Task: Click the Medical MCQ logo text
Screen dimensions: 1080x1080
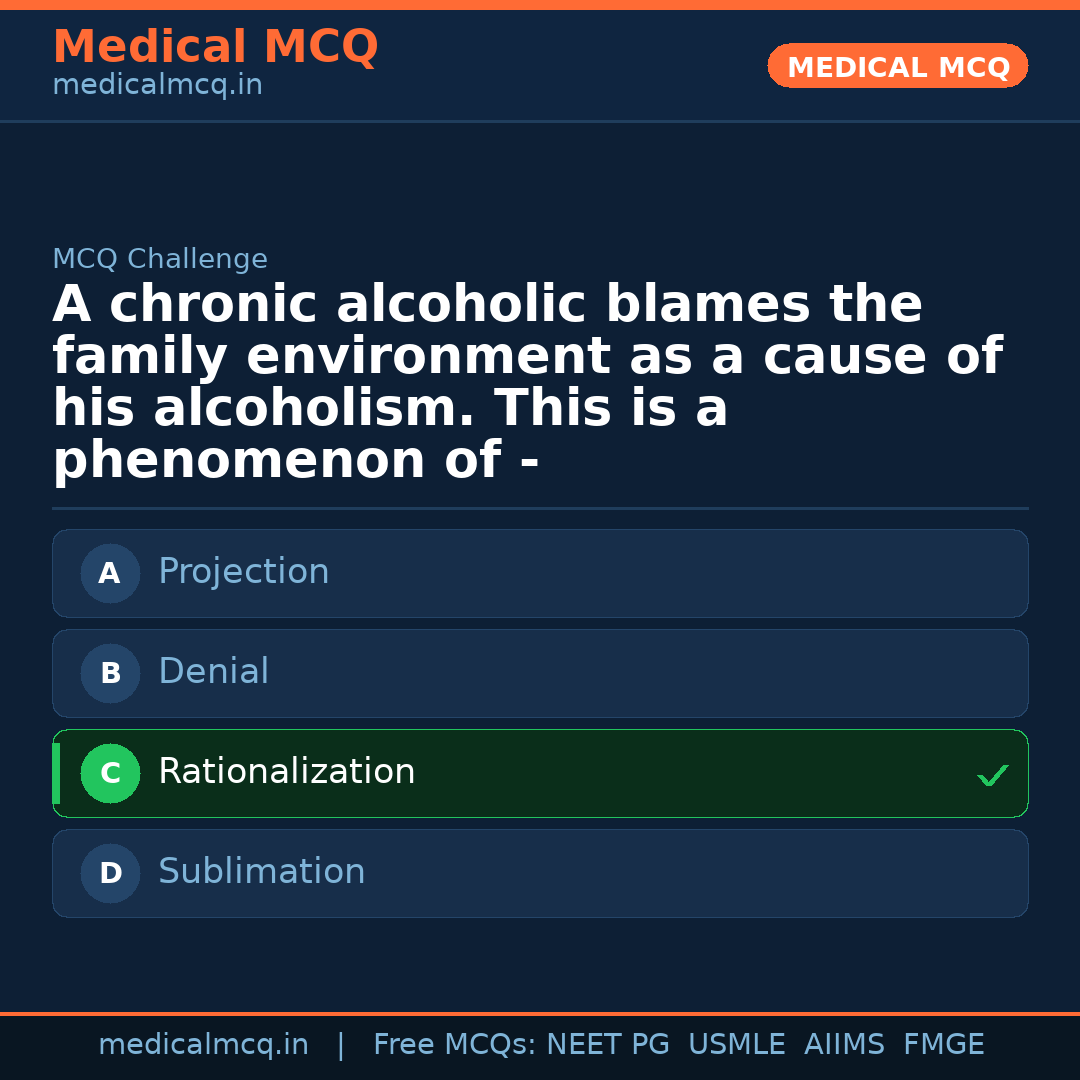Action: point(215,47)
